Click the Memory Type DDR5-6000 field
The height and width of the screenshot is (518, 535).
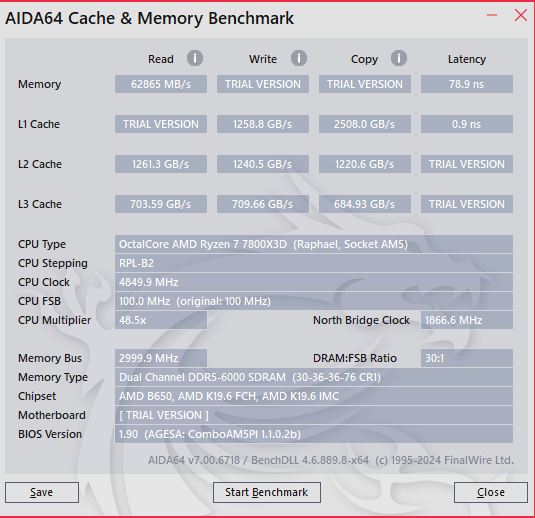point(314,377)
